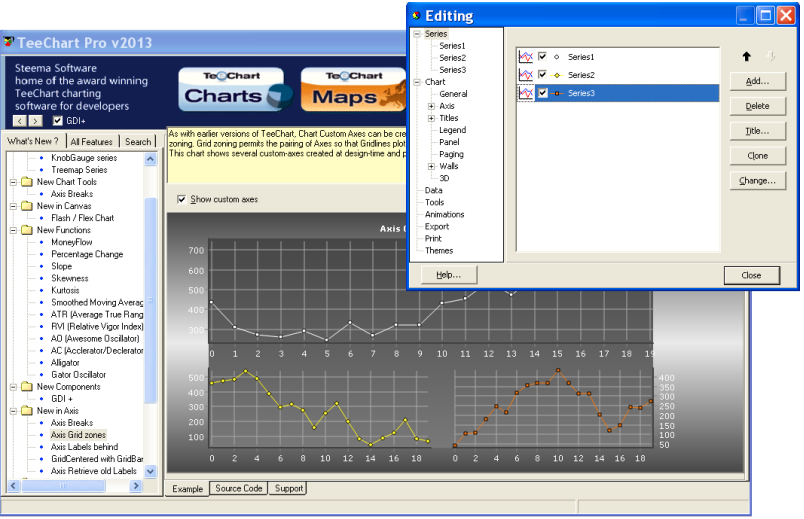The height and width of the screenshot is (519, 804).
Task: Toggle Series3 visibility checkbox
Action: pos(542,93)
